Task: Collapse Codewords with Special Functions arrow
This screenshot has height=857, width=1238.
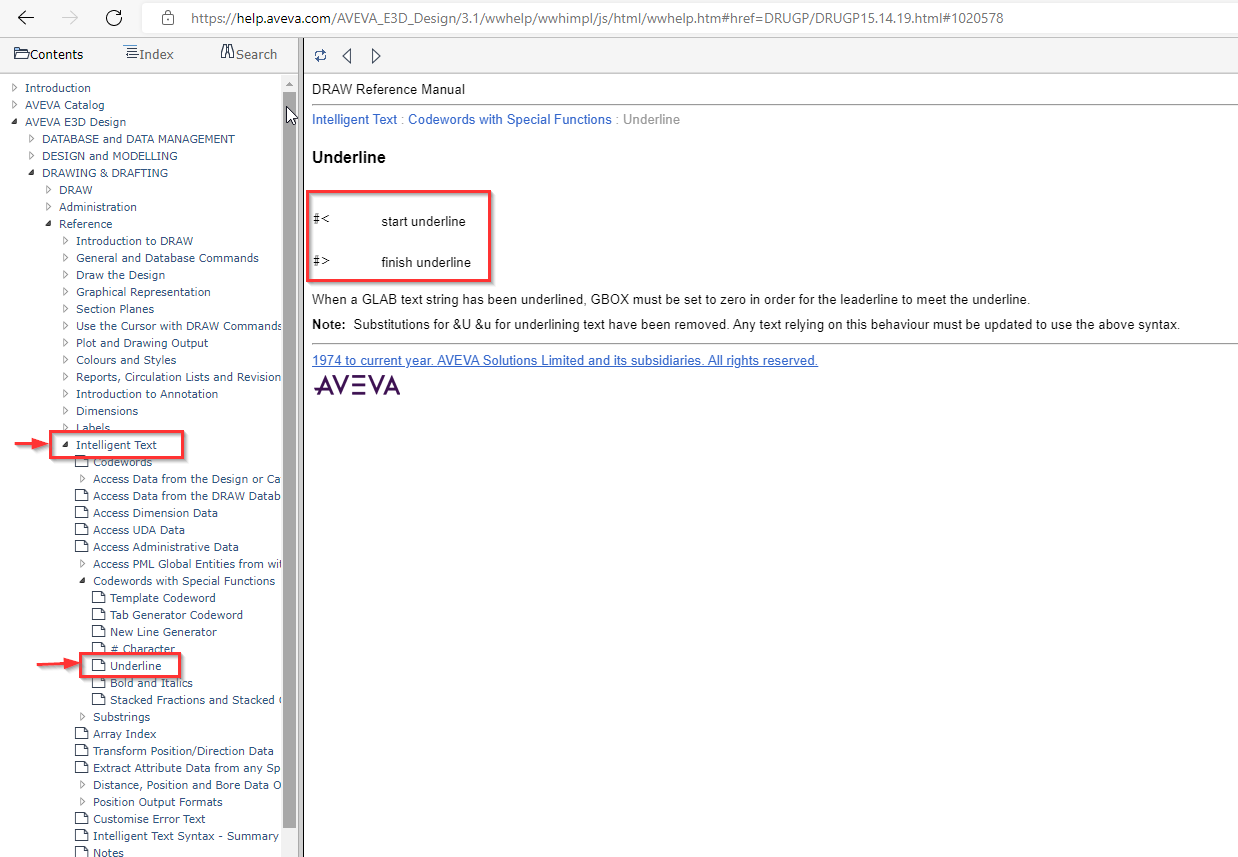Action: point(83,581)
